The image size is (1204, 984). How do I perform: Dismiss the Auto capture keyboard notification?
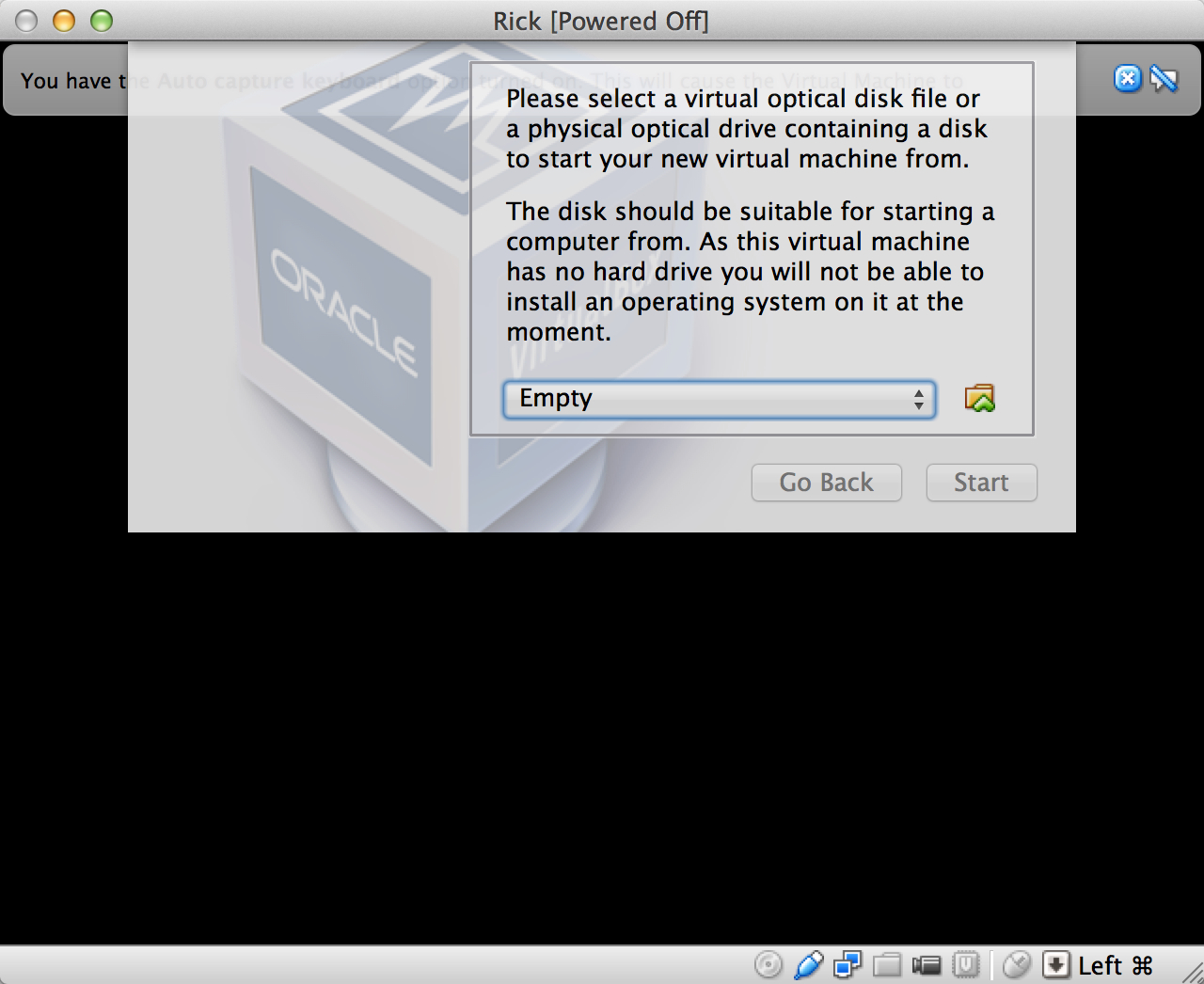click(x=1127, y=78)
